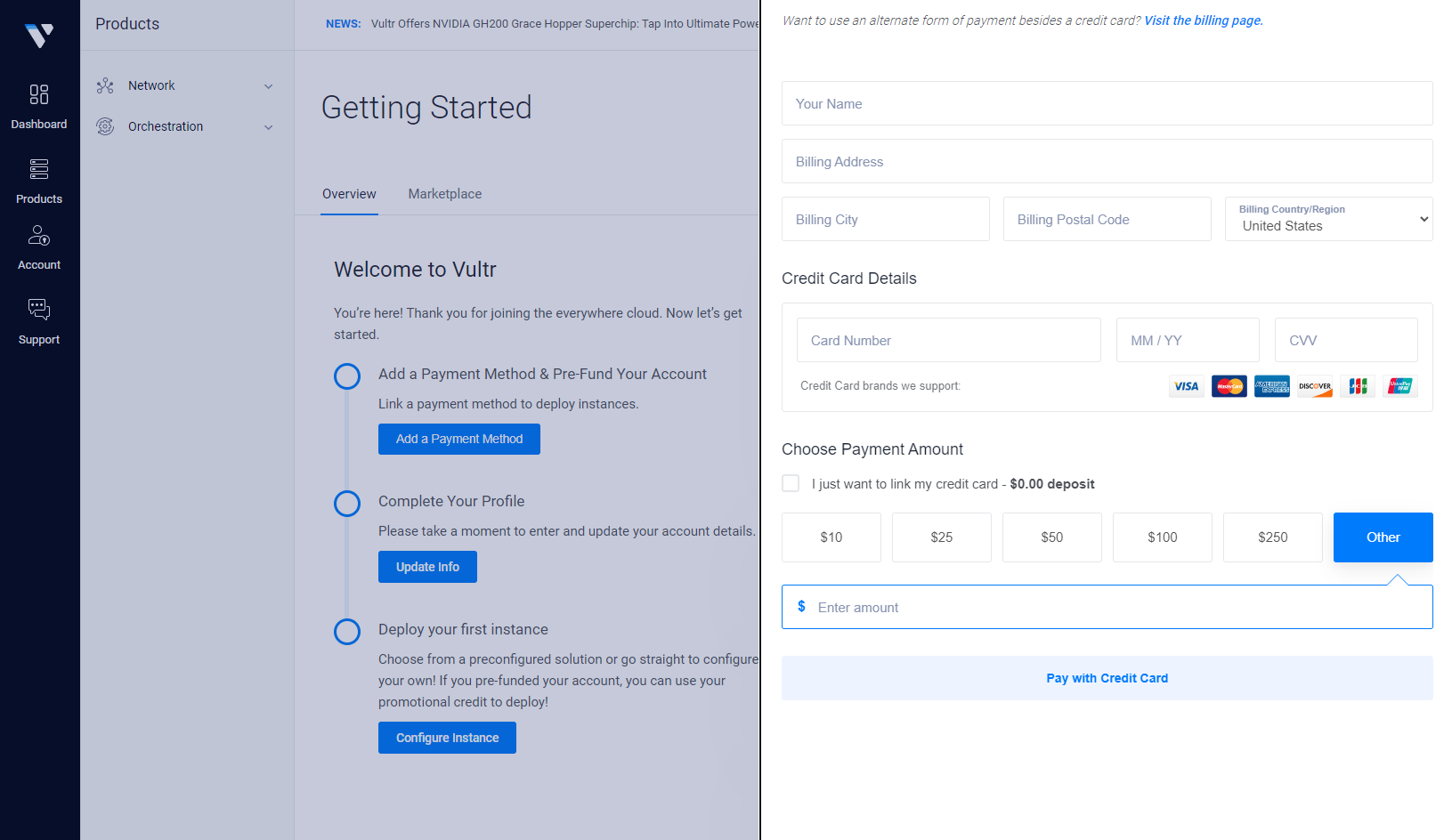Click the Welcome to Vultr heading
This screenshot has width=1452, height=840.
point(415,270)
